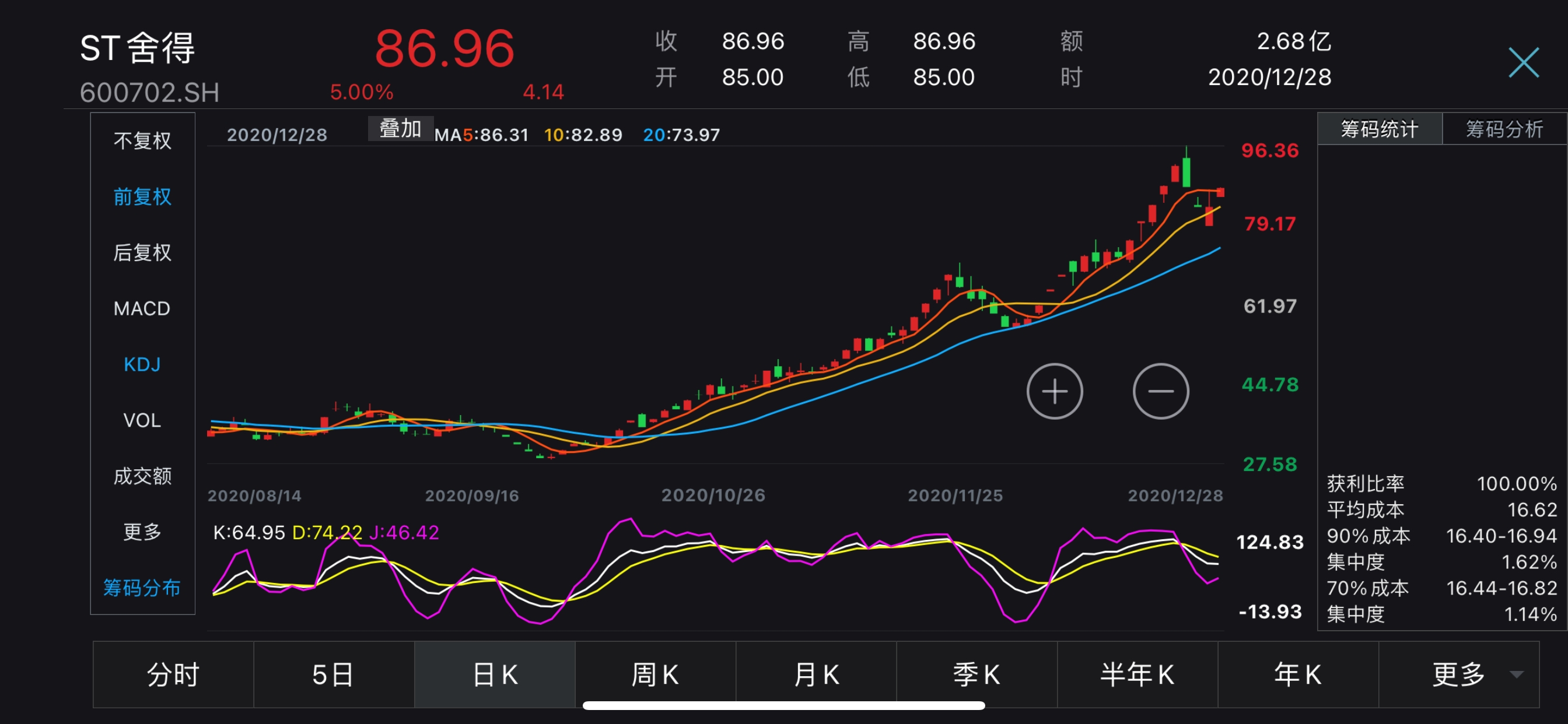Select 后复权 price adjustment
Screen dimensions: 1568x724
[x=142, y=252]
